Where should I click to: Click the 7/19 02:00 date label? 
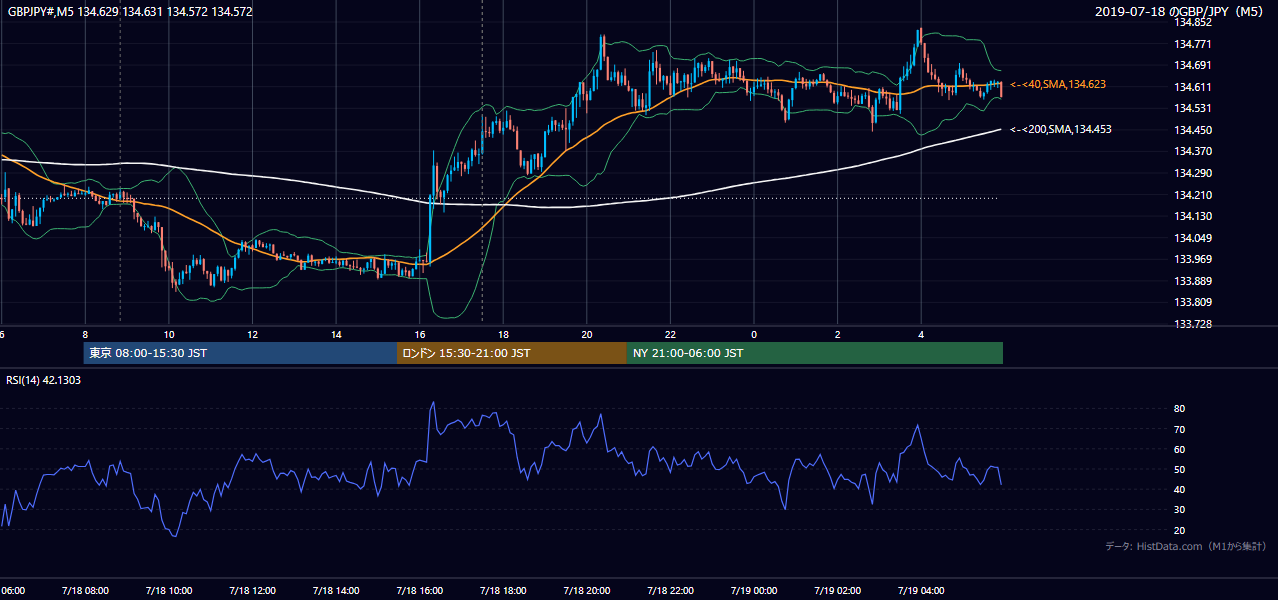pos(837,590)
